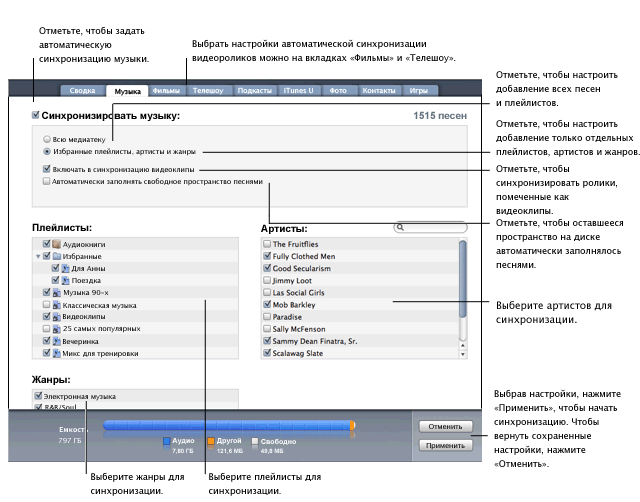Open the Игры tab
Image resolution: width=640 pixels, height=502 pixels.
pos(419,91)
